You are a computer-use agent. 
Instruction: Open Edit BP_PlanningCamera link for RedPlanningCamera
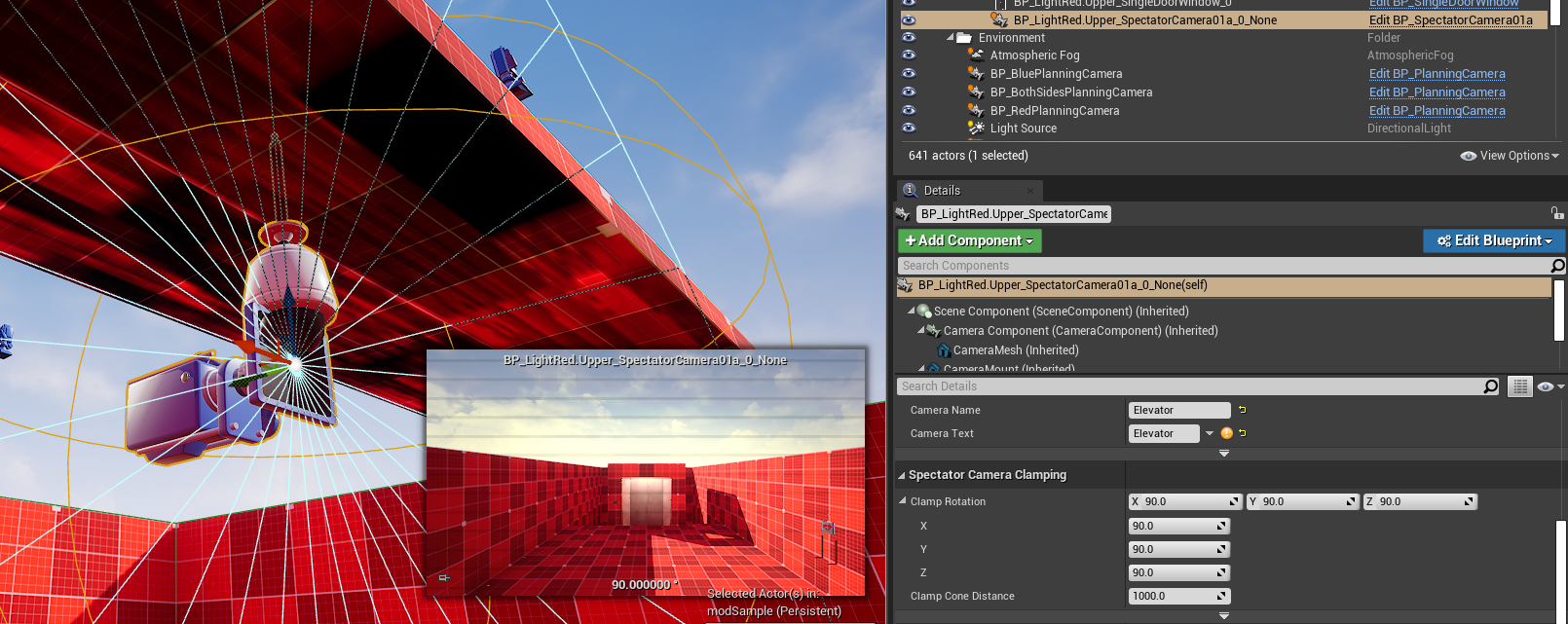coord(1437,111)
